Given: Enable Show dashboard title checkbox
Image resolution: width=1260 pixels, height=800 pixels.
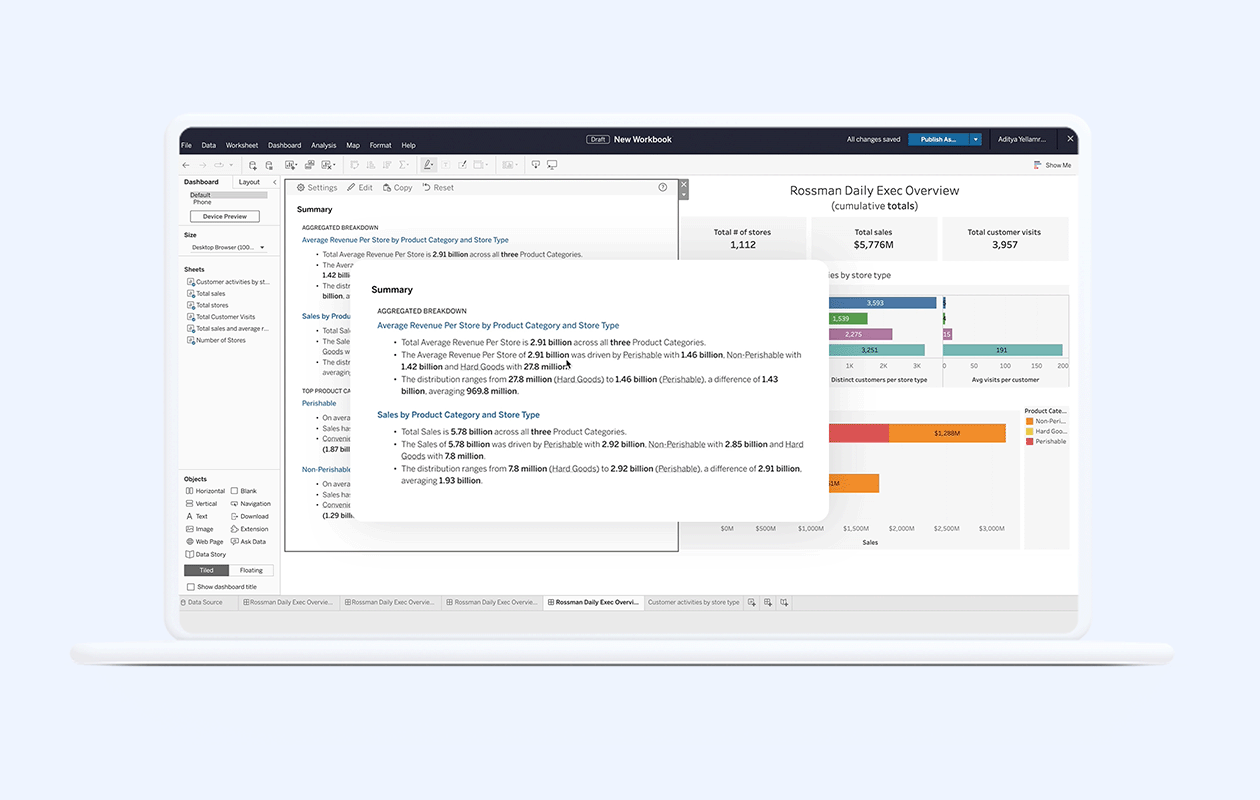Looking at the screenshot, I should (191, 587).
